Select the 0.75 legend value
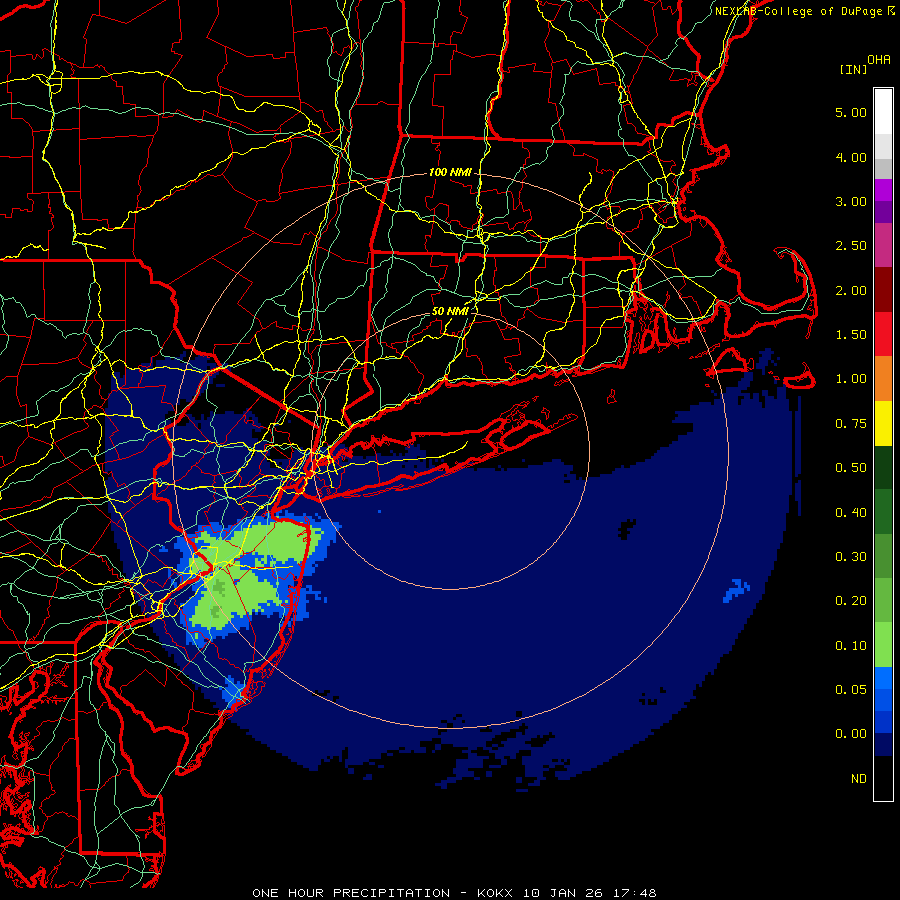This screenshot has height=900, width=900. (x=851, y=424)
